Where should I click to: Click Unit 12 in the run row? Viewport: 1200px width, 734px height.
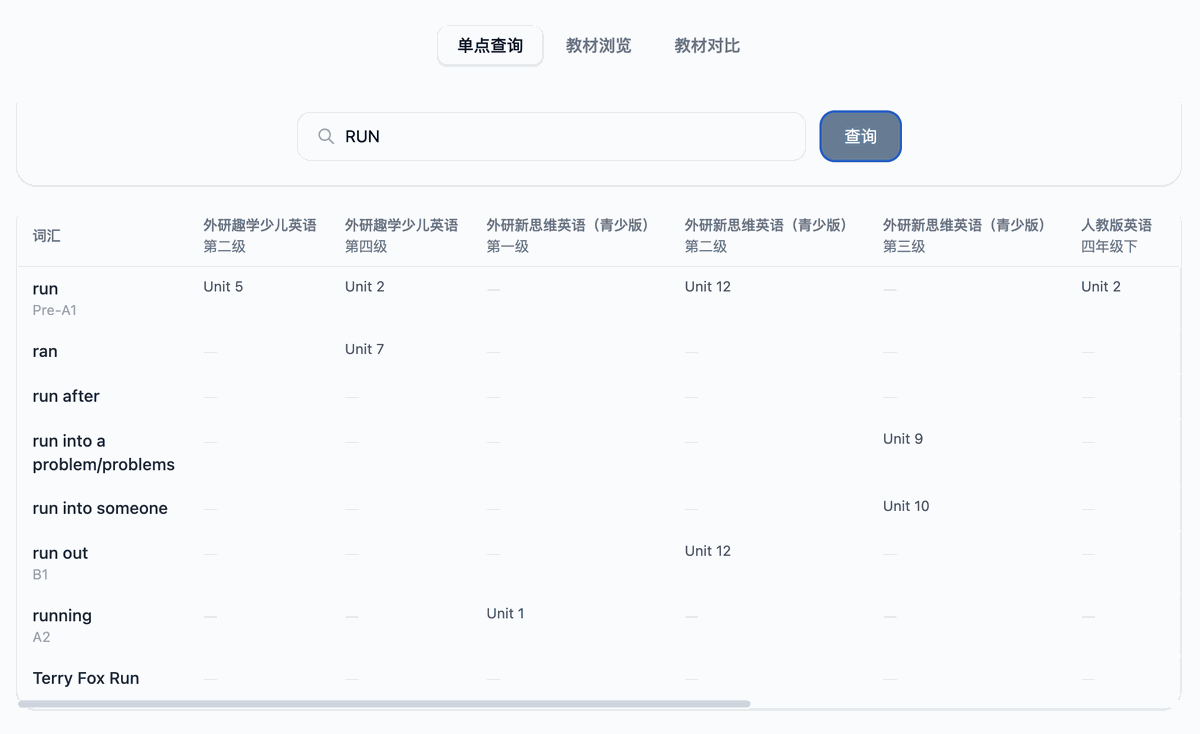click(x=708, y=287)
